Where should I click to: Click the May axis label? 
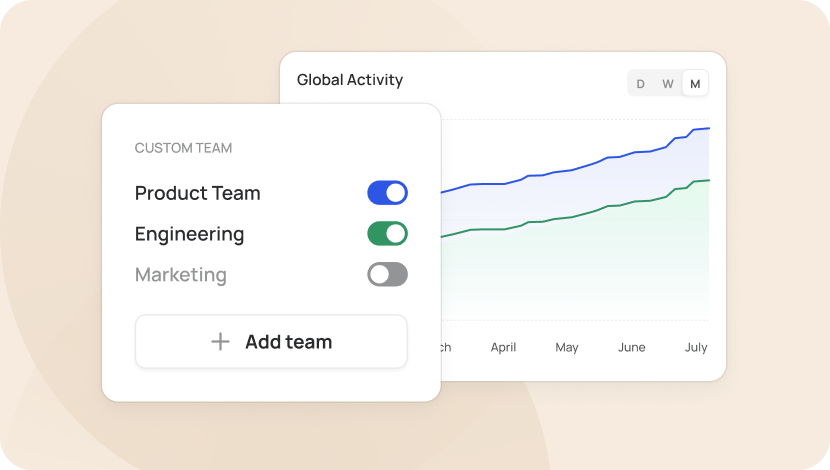point(566,347)
